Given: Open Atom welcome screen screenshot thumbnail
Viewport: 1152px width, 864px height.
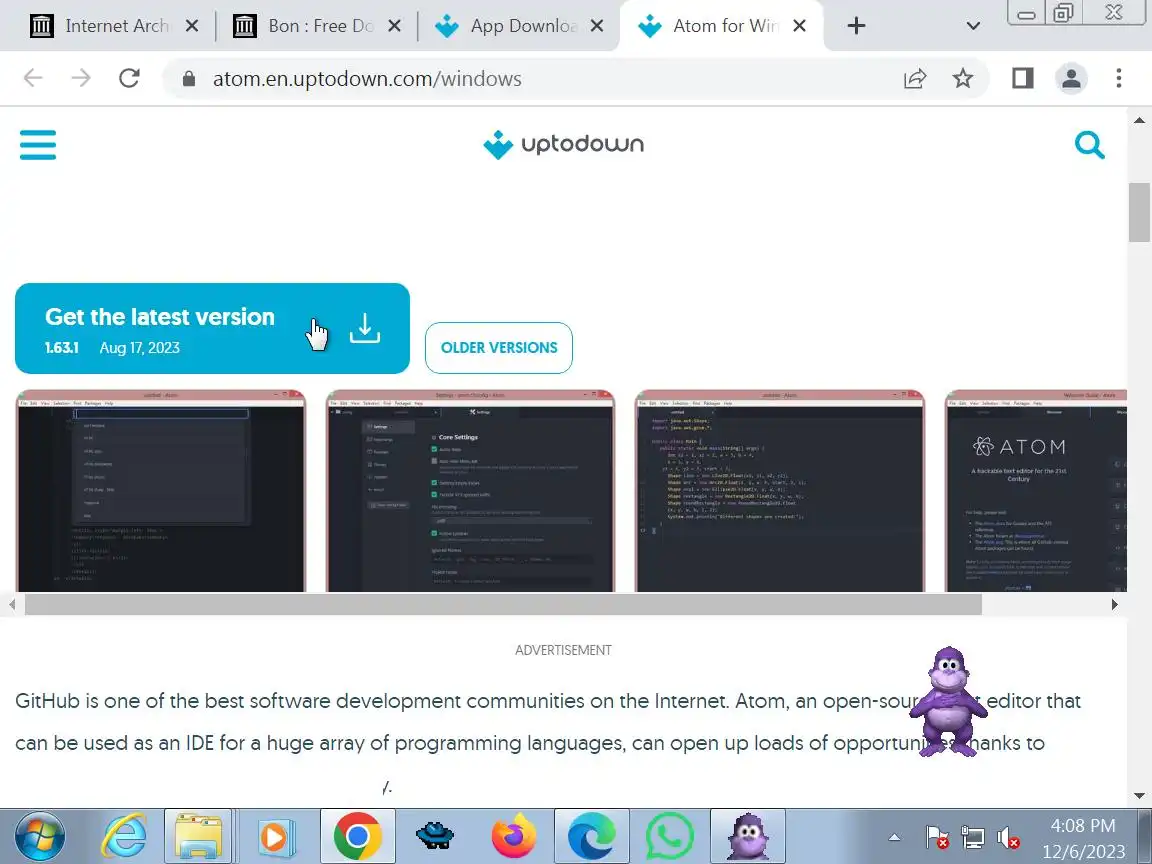Looking at the screenshot, I should tap(1036, 491).
